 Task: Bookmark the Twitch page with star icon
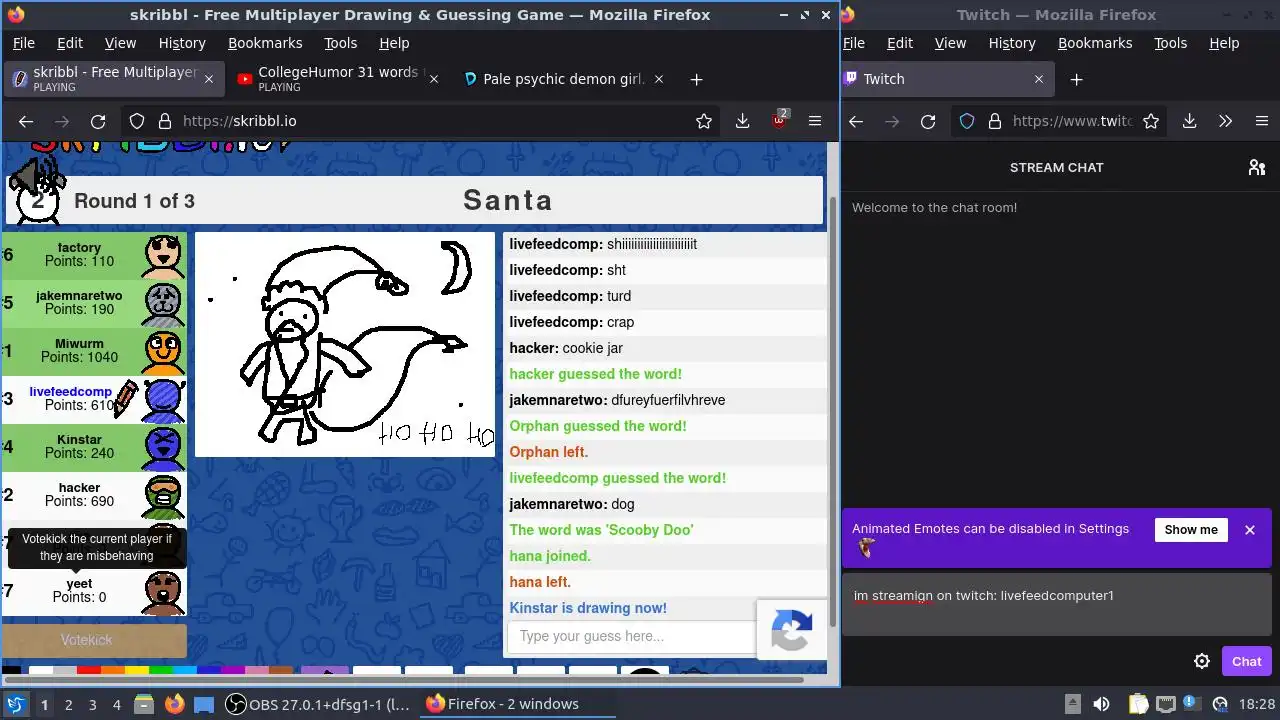(1151, 121)
